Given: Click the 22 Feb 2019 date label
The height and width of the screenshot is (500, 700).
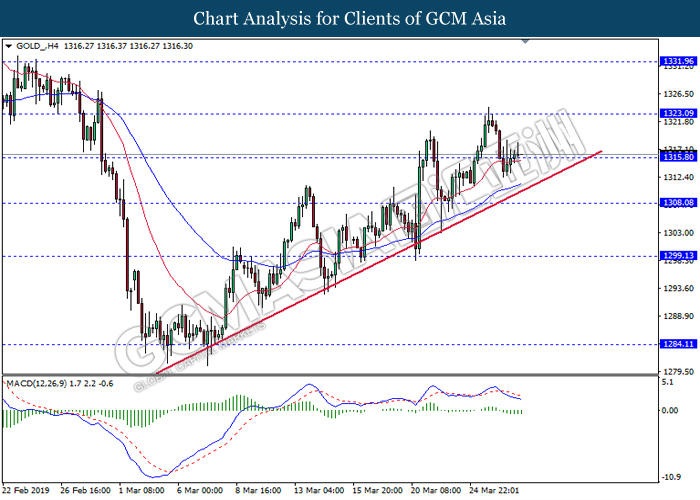Looking at the screenshot, I should 26,491.
